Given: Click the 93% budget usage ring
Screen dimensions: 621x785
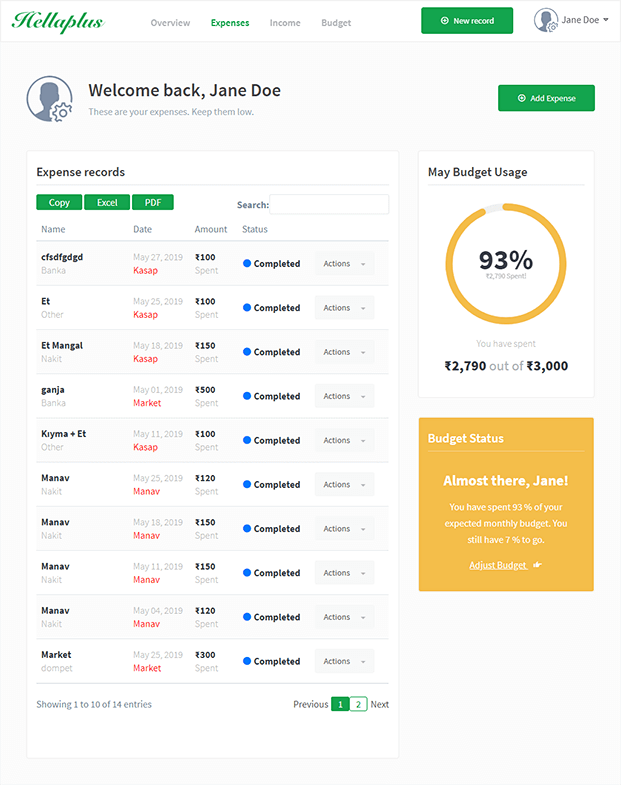Looking at the screenshot, I should [505, 262].
